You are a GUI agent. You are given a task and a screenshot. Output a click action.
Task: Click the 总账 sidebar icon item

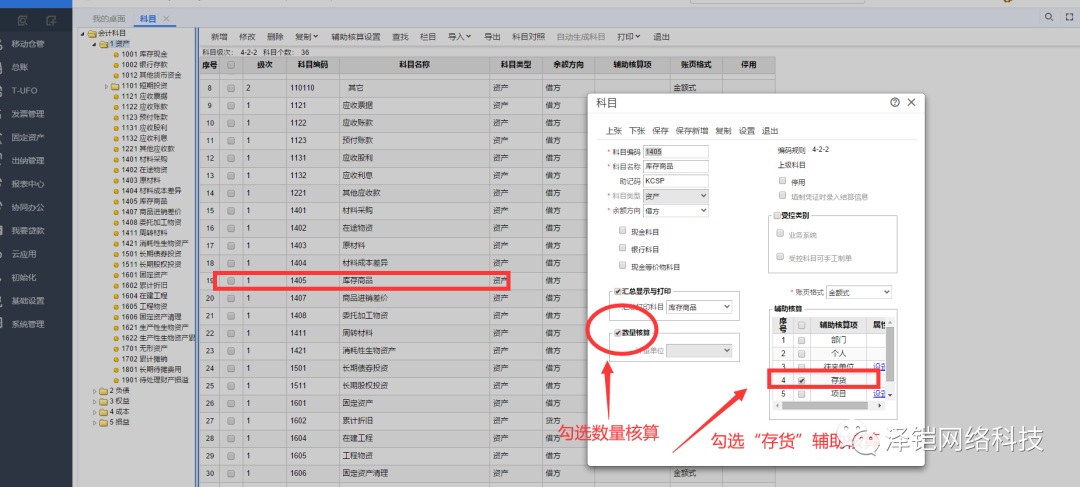21,66
